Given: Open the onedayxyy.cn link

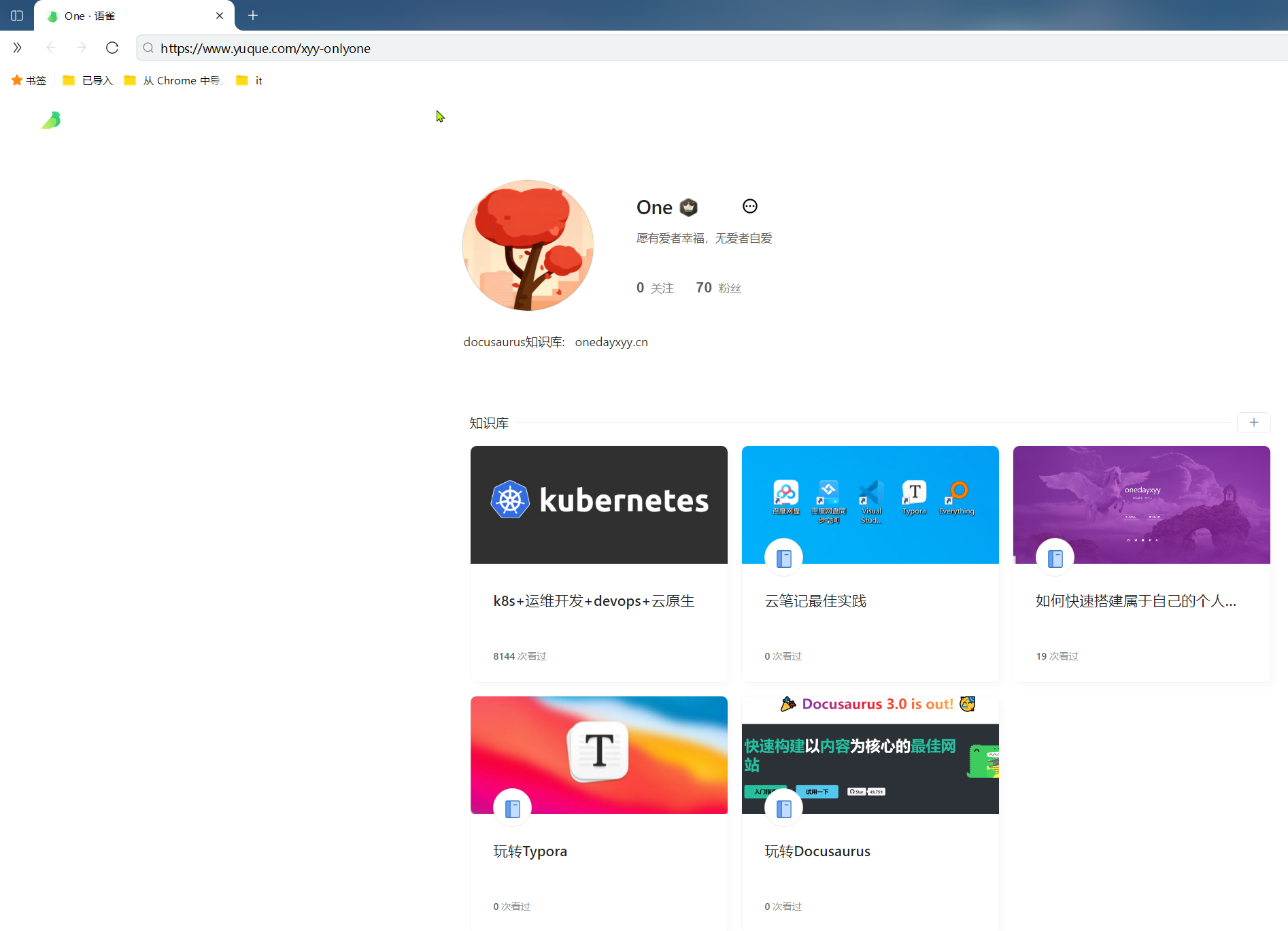Looking at the screenshot, I should (611, 342).
